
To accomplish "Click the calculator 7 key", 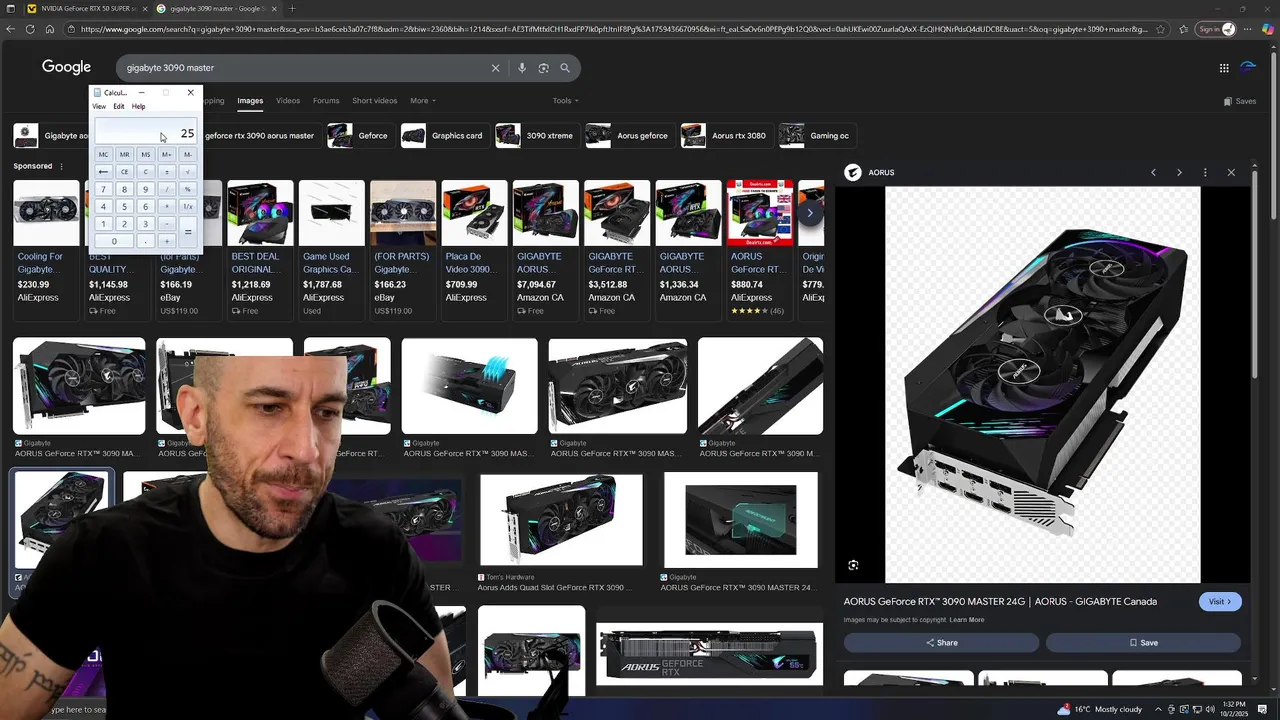I will [103, 189].
